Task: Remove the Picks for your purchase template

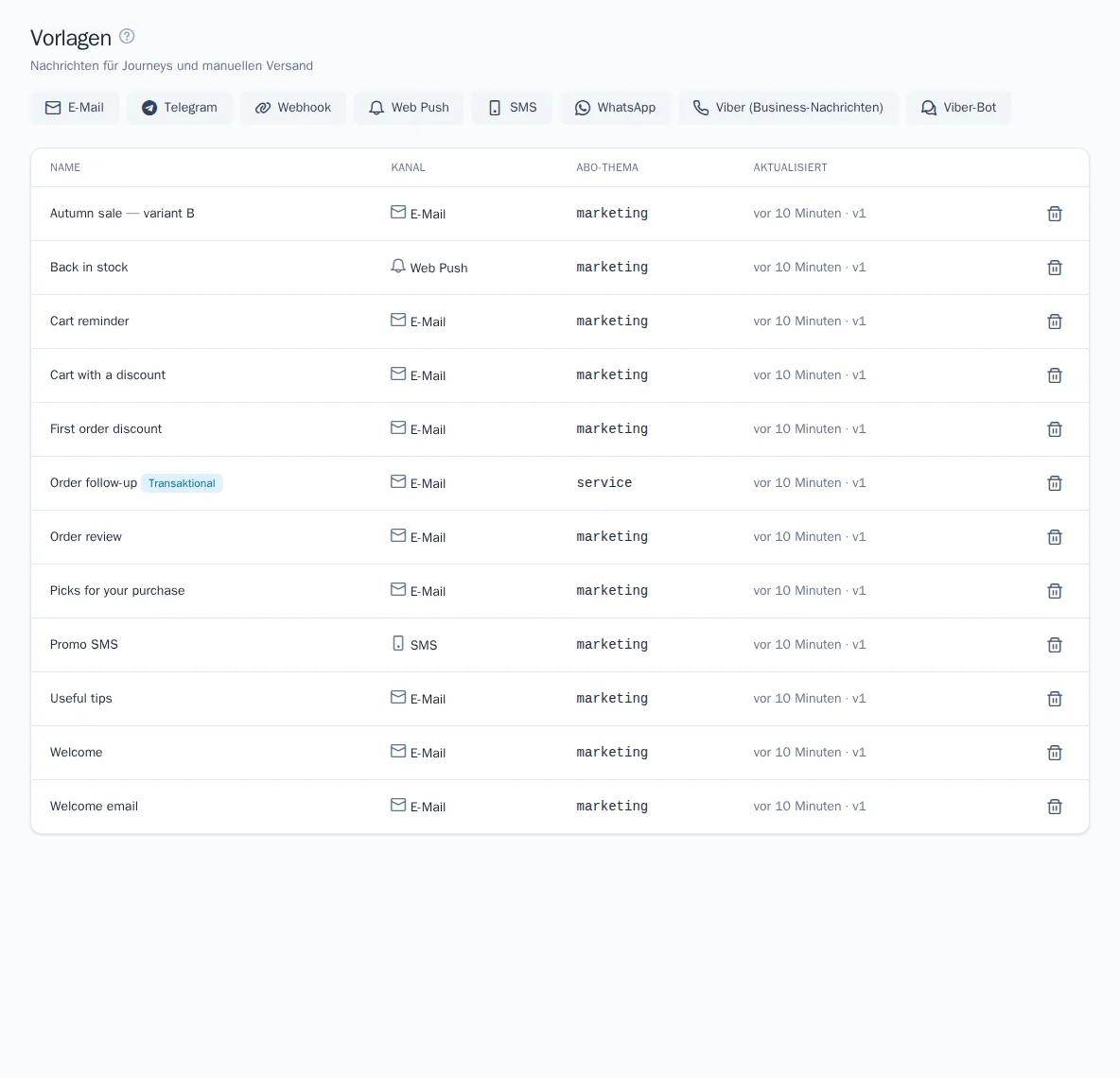Action: (x=1055, y=591)
